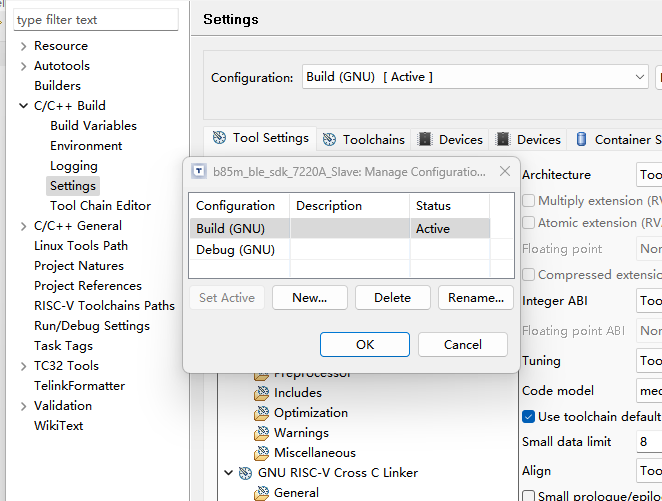This screenshot has width=662, height=501.
Task: Open the Align dropdown
Action: pos(649,471)
